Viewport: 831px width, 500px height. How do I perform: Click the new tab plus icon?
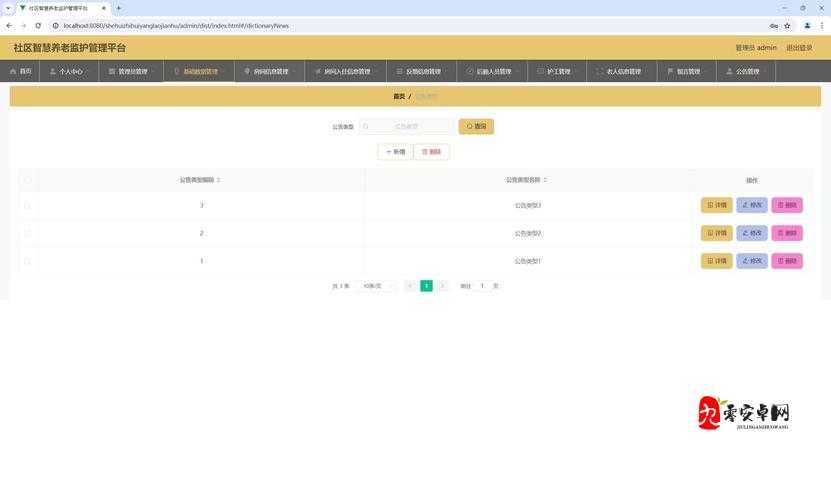coord(119,8)
